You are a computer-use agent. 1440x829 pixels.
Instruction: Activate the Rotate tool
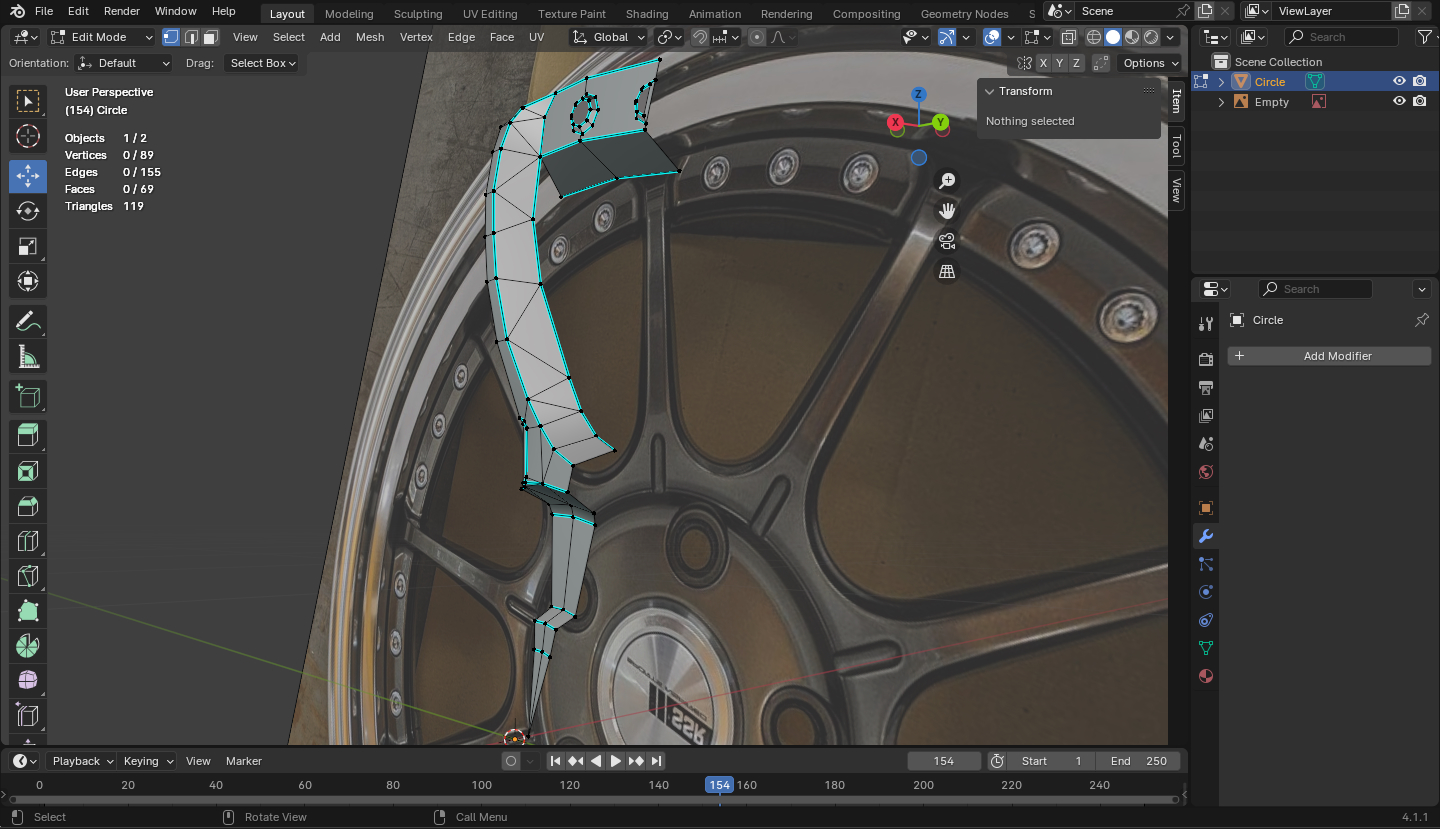click(28, 211)
